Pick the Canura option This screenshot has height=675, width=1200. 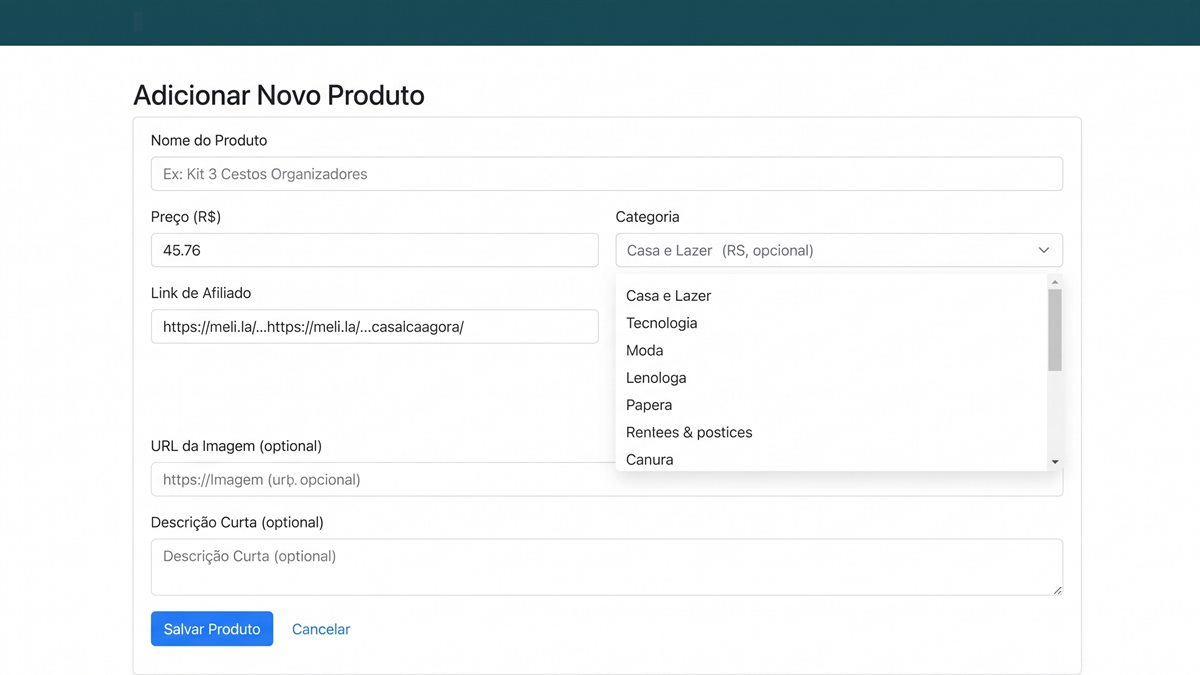point(649,460)
